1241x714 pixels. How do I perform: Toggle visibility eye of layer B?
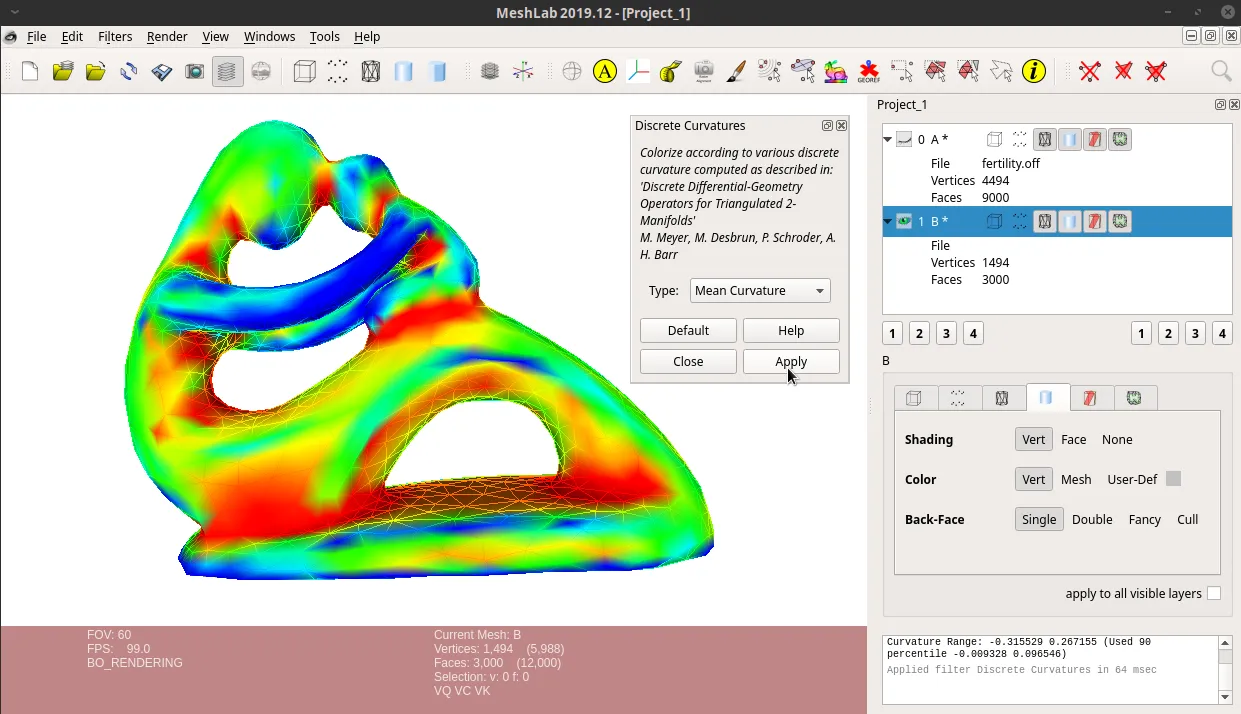pyautogui.click(x=904, y=221)
